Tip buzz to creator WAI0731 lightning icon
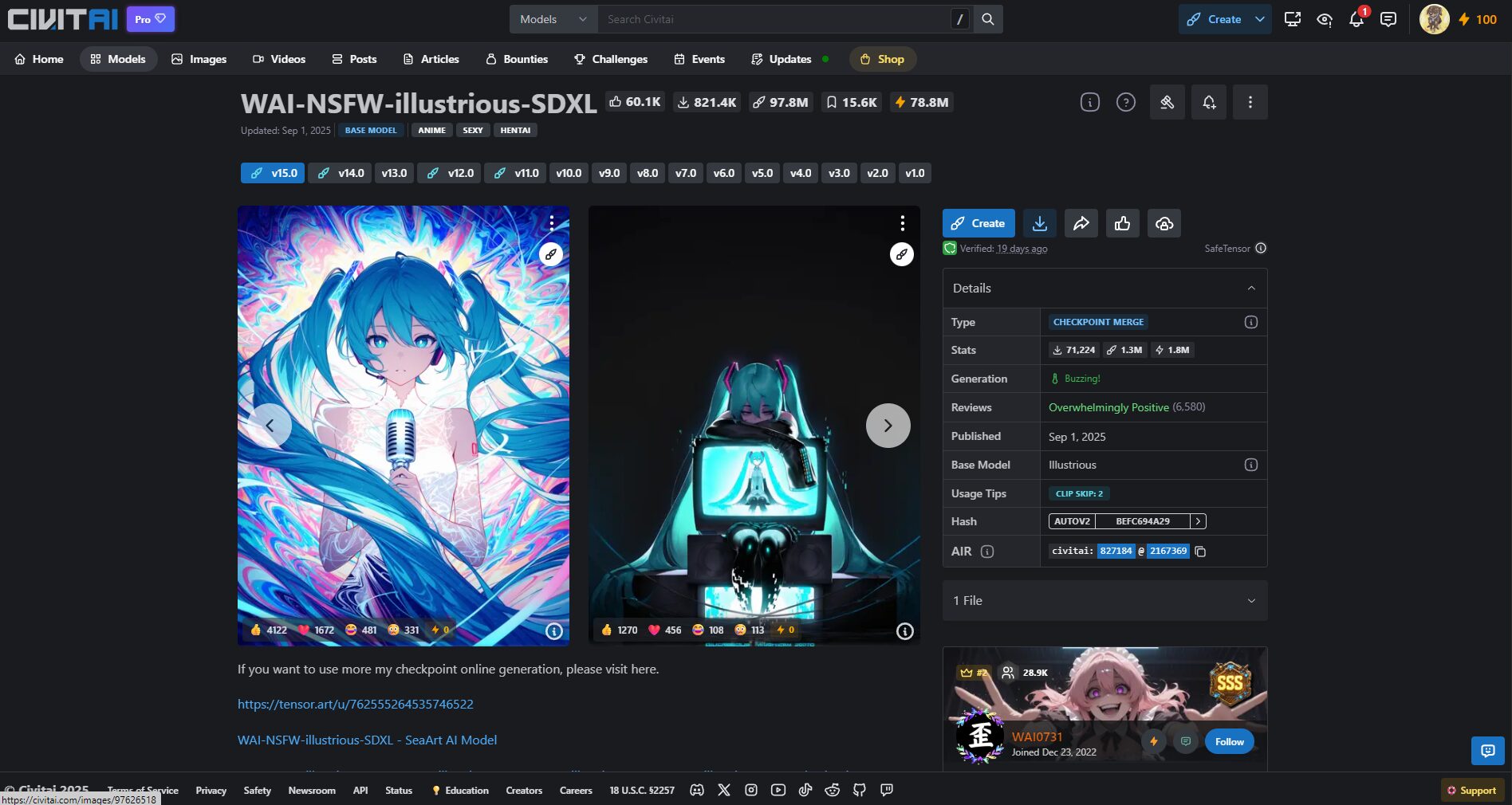The width and height of the screenshot is (1512, 805). [x=1153, y=741]
